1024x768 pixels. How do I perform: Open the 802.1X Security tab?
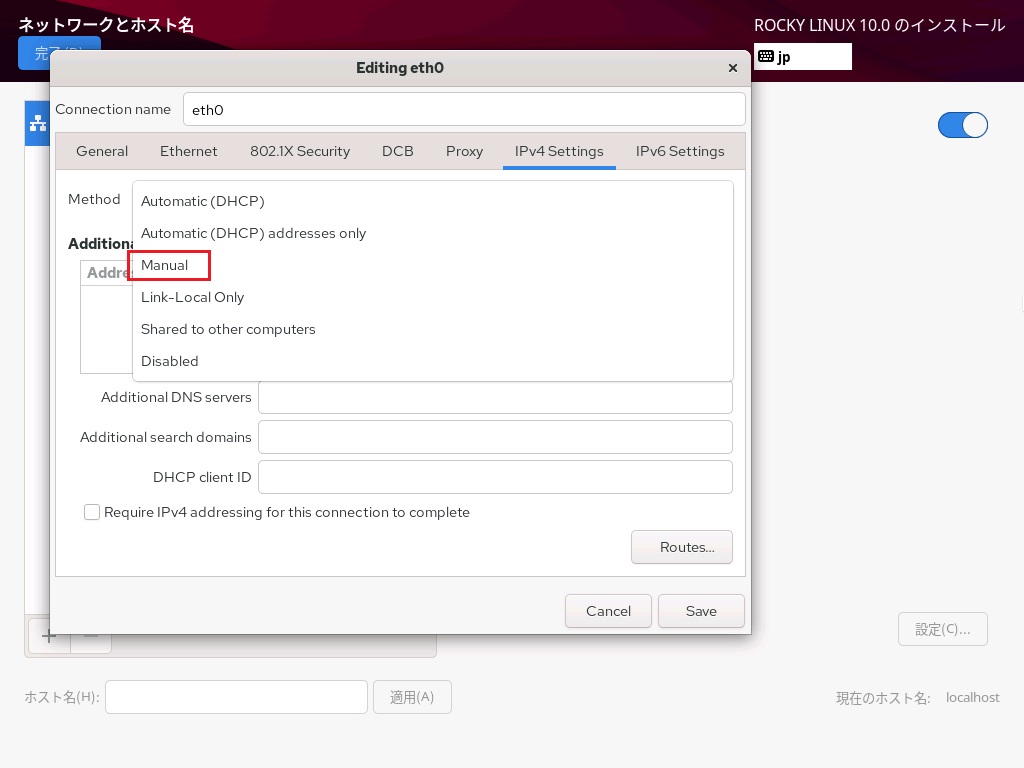300,151
